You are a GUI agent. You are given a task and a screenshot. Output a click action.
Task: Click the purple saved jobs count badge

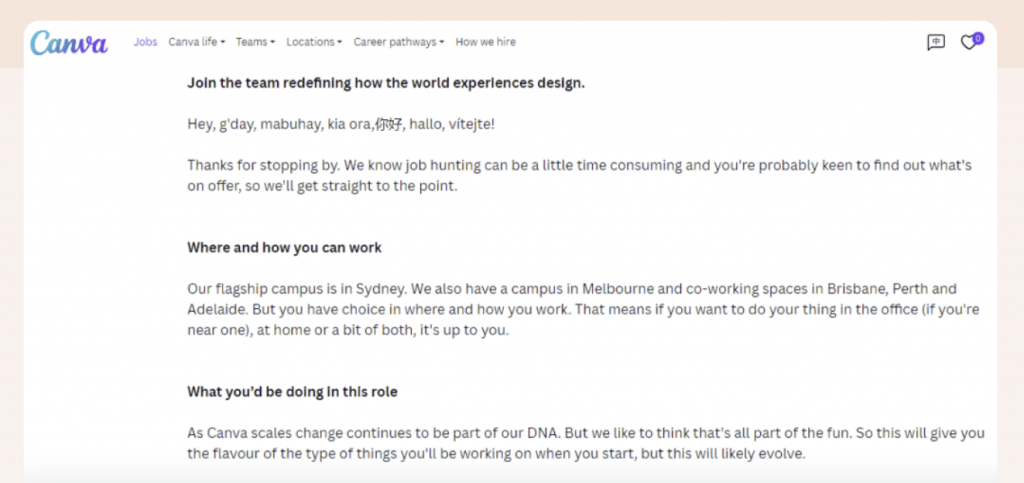tap(977, 37)
